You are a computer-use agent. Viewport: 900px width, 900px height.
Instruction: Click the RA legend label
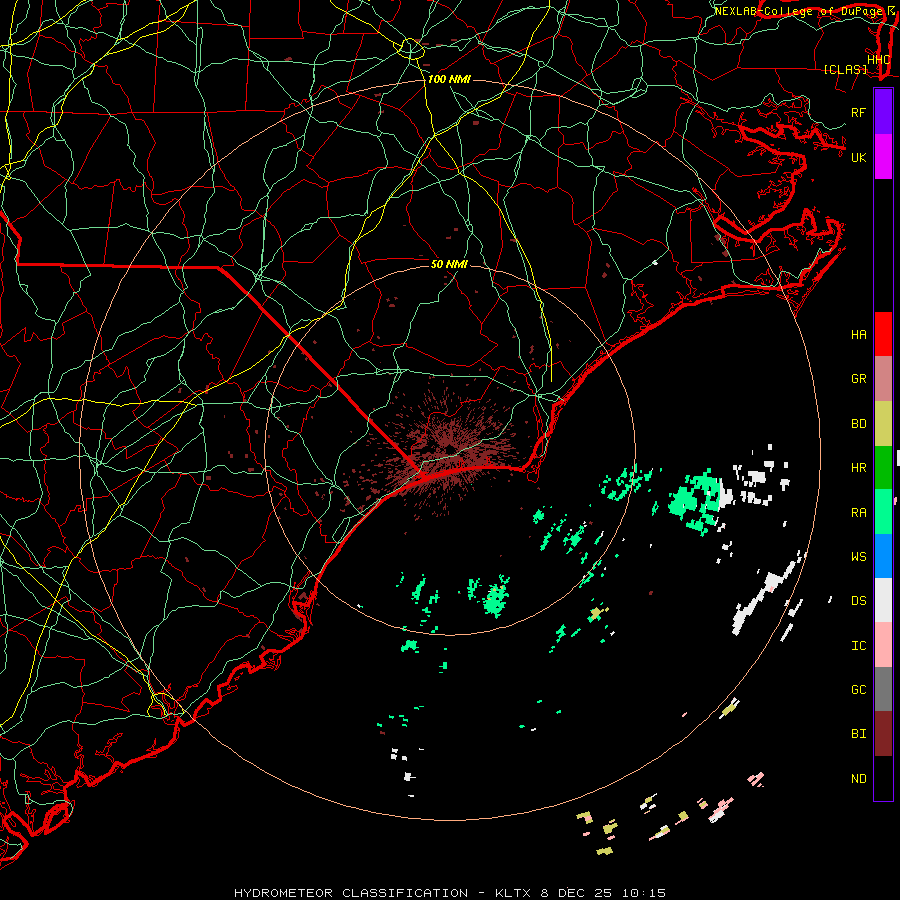(859, 513)
